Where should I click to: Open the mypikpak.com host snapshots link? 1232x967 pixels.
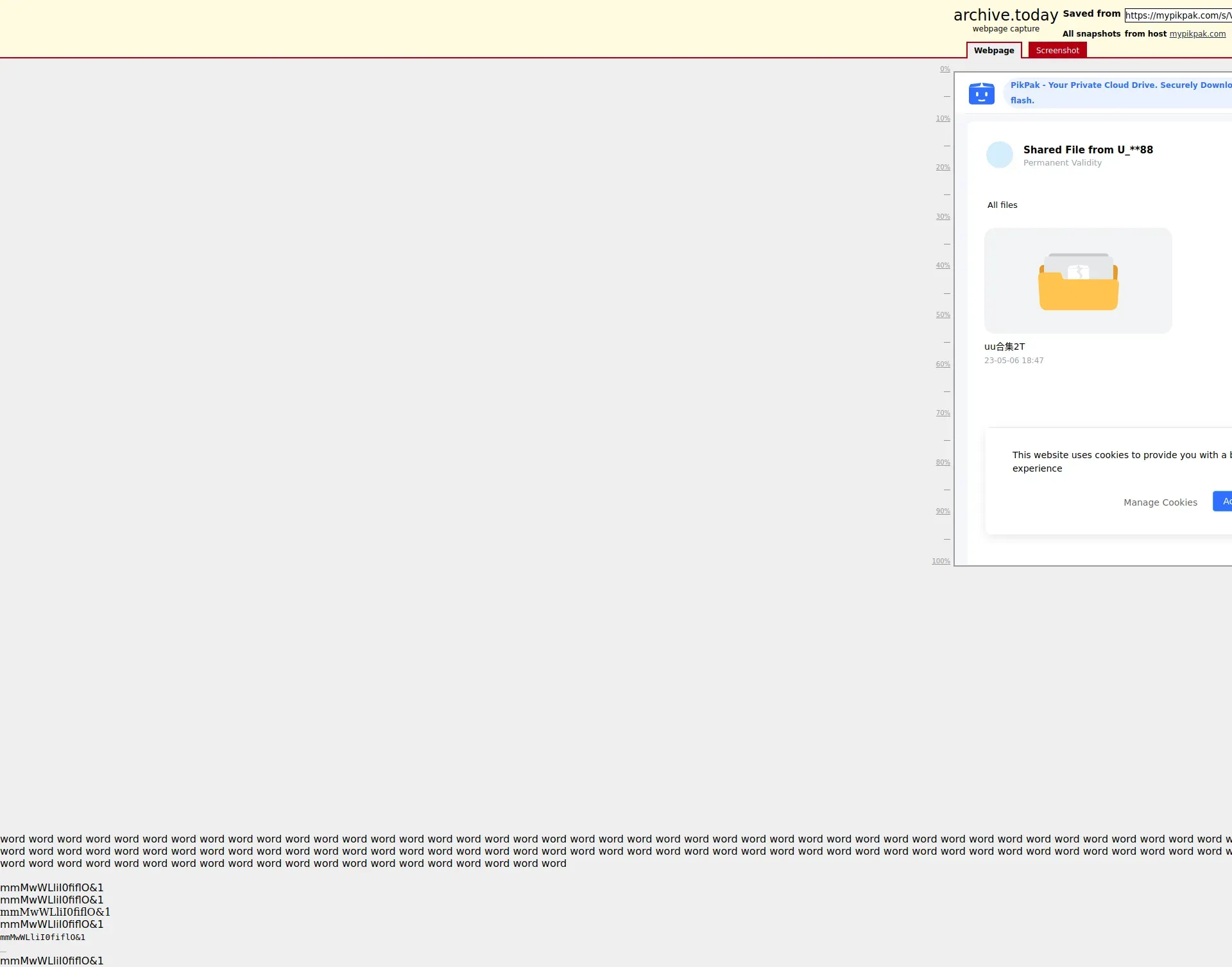point(1197,34)
